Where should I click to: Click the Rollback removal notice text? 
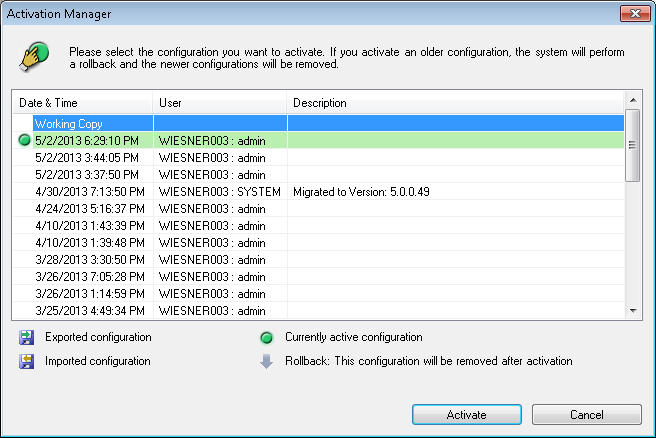click(429, 361)
